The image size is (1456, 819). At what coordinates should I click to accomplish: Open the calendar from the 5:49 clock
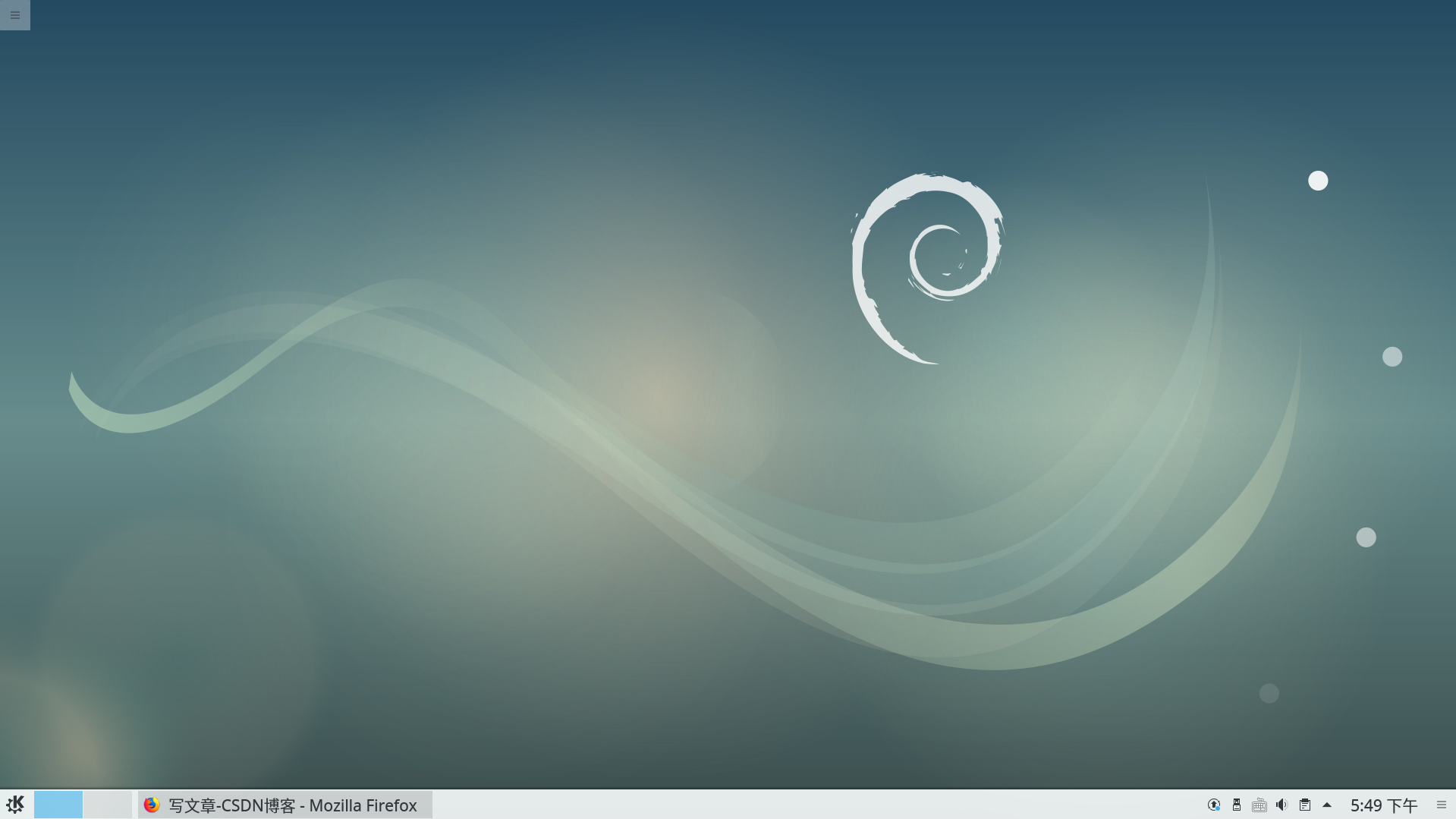click(1384, 805)
